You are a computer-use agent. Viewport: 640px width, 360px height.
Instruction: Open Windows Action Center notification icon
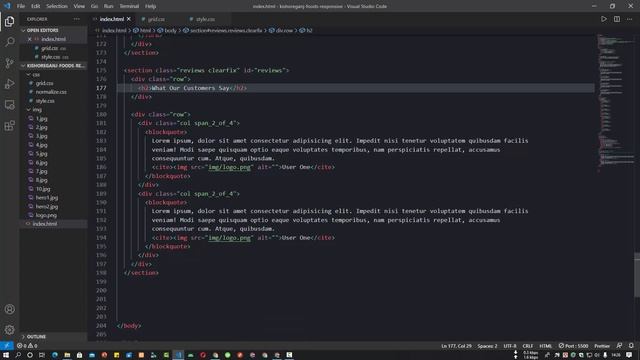pos(629,355)
